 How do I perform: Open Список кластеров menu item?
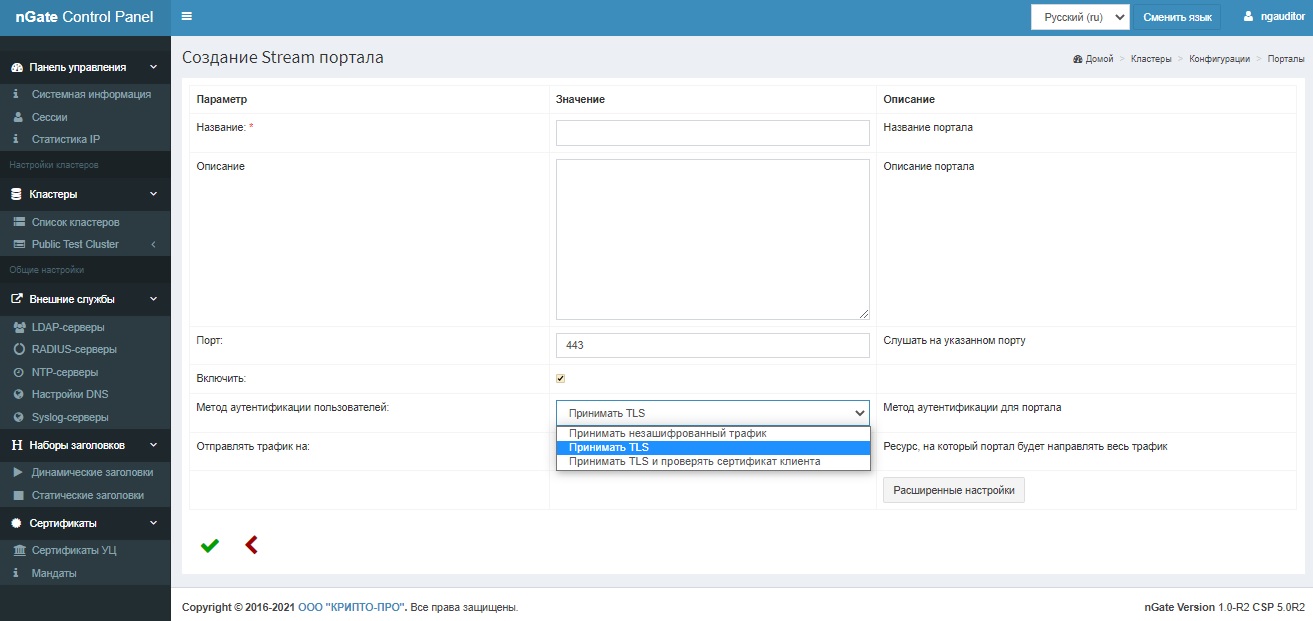pyautogui.click(x=85, y=222)
